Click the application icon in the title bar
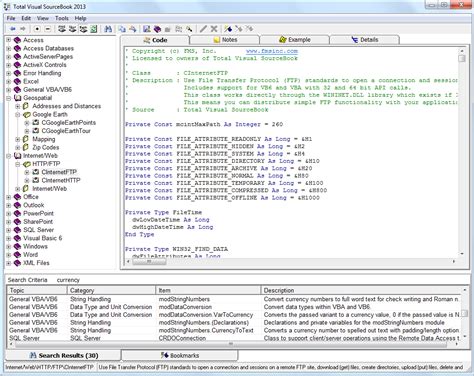The height and width of the screenshot is (376, 474). [7, 6]
